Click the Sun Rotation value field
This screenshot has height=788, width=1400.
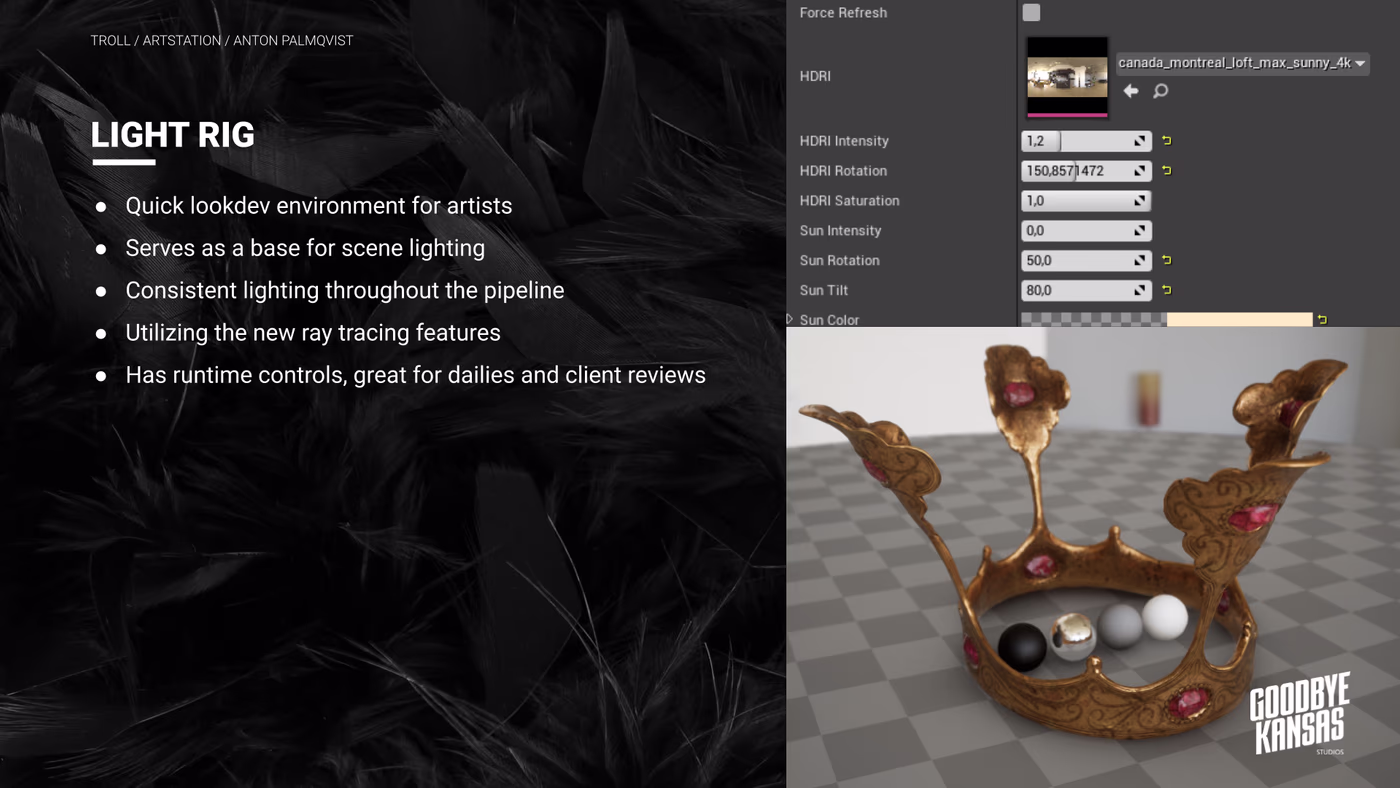tap(1086, 260)
